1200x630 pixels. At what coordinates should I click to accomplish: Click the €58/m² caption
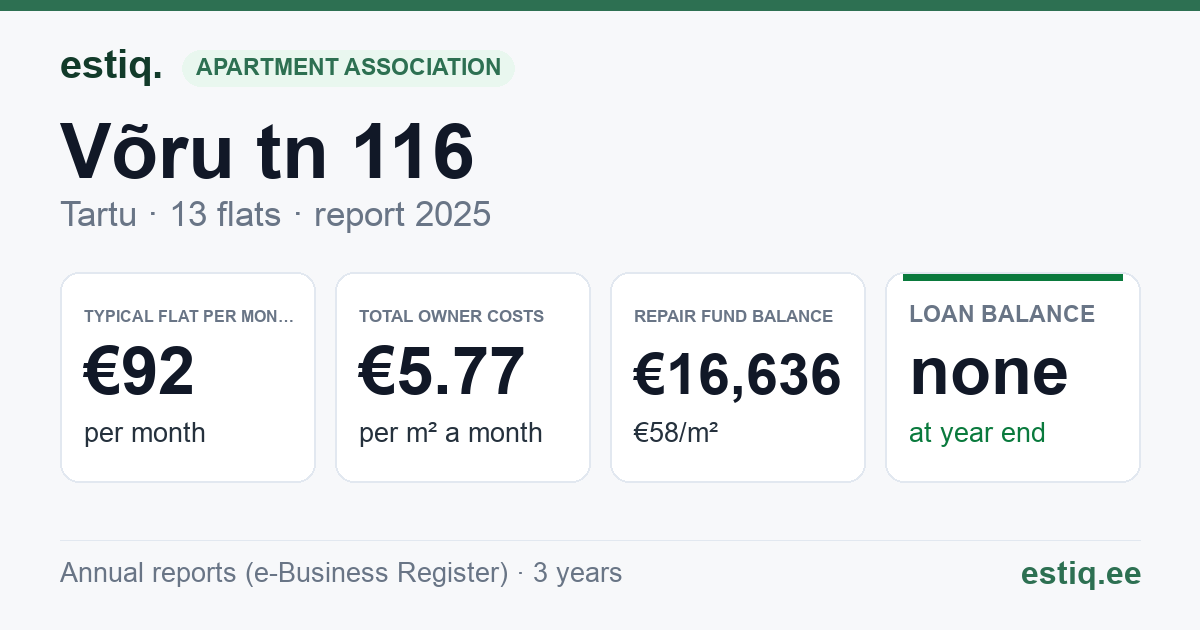[676, 433]
